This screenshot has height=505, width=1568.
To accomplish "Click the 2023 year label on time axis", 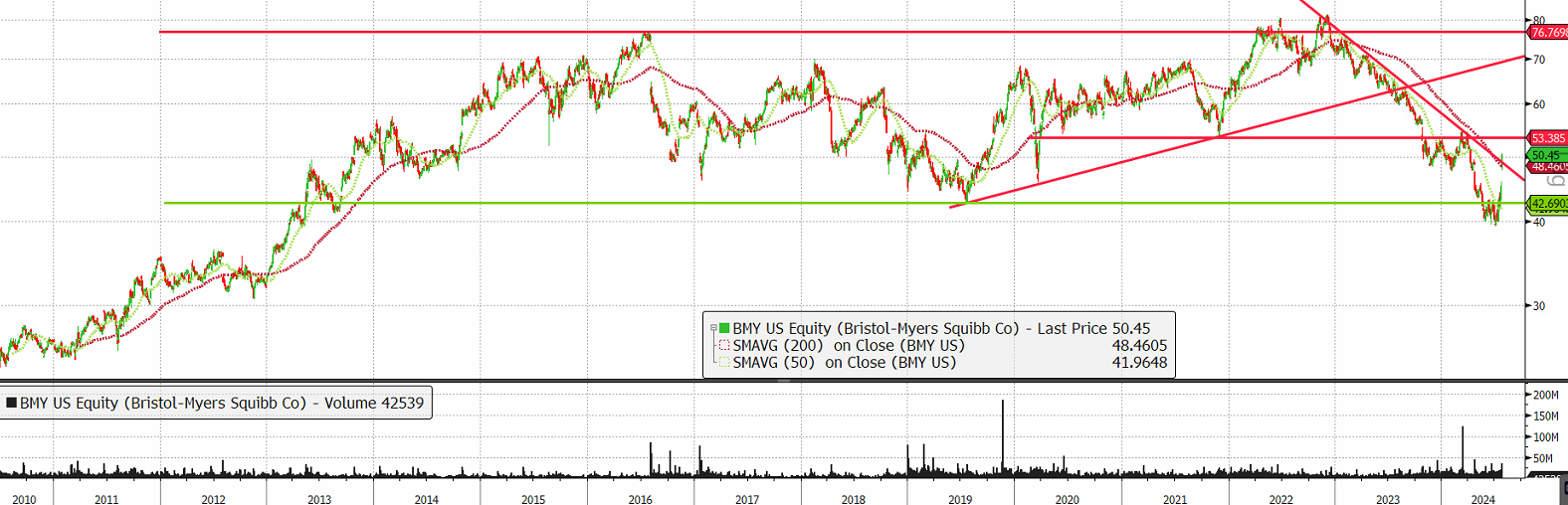I will point(1388,499).
